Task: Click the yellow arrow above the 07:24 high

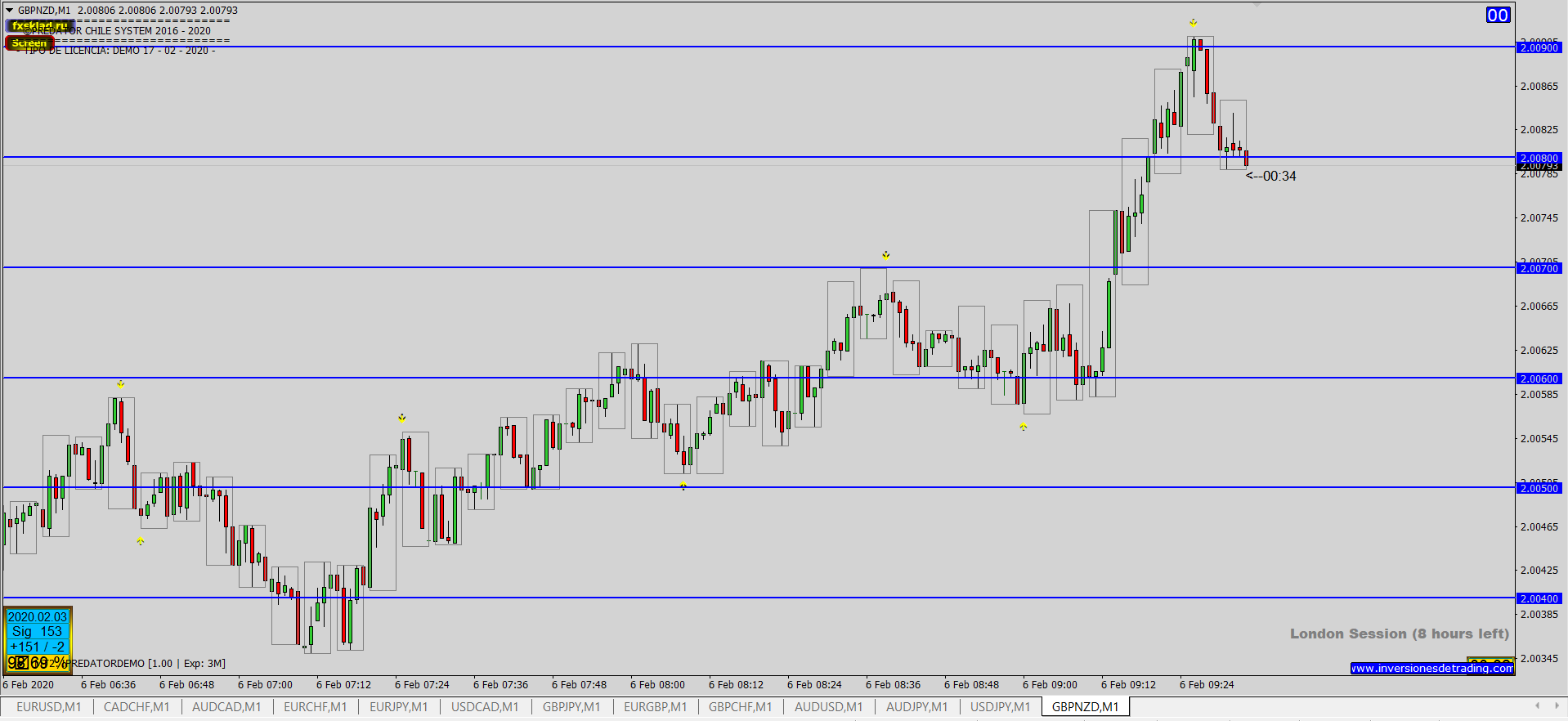Action: [x=401, y=418]
